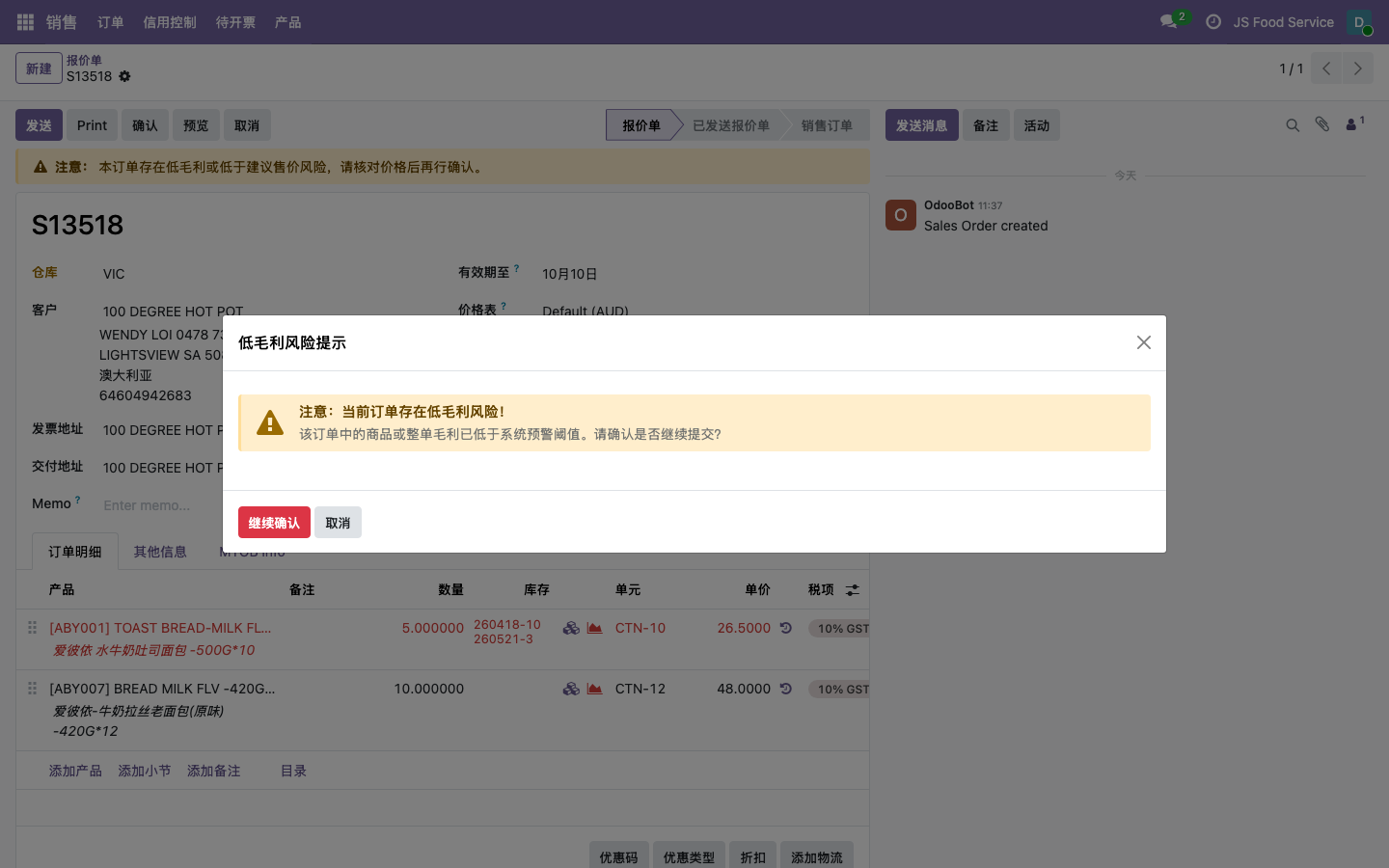Click the 发送 button
The width and height of the screenshot is (1389, 868).
39,125
